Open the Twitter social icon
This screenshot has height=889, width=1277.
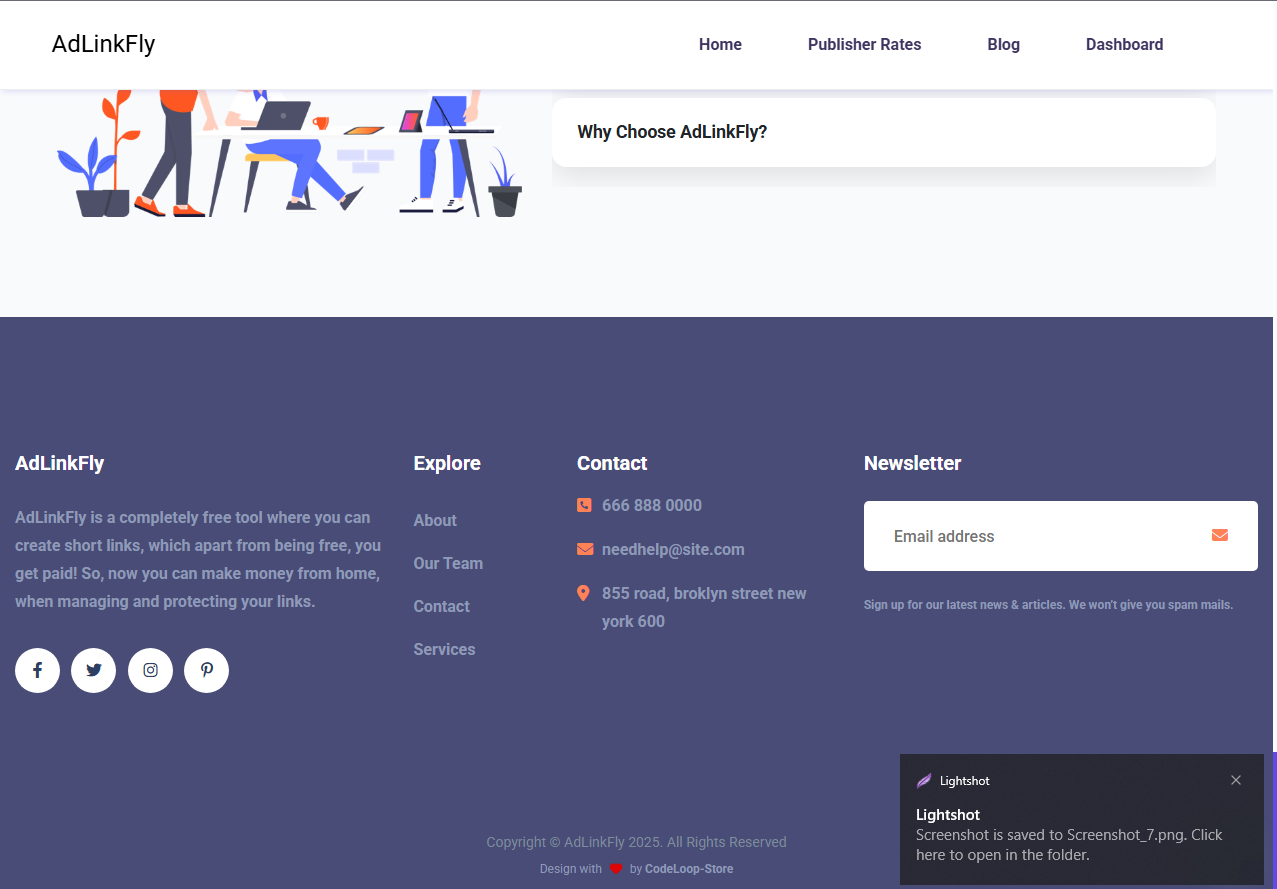pos(94,670)
